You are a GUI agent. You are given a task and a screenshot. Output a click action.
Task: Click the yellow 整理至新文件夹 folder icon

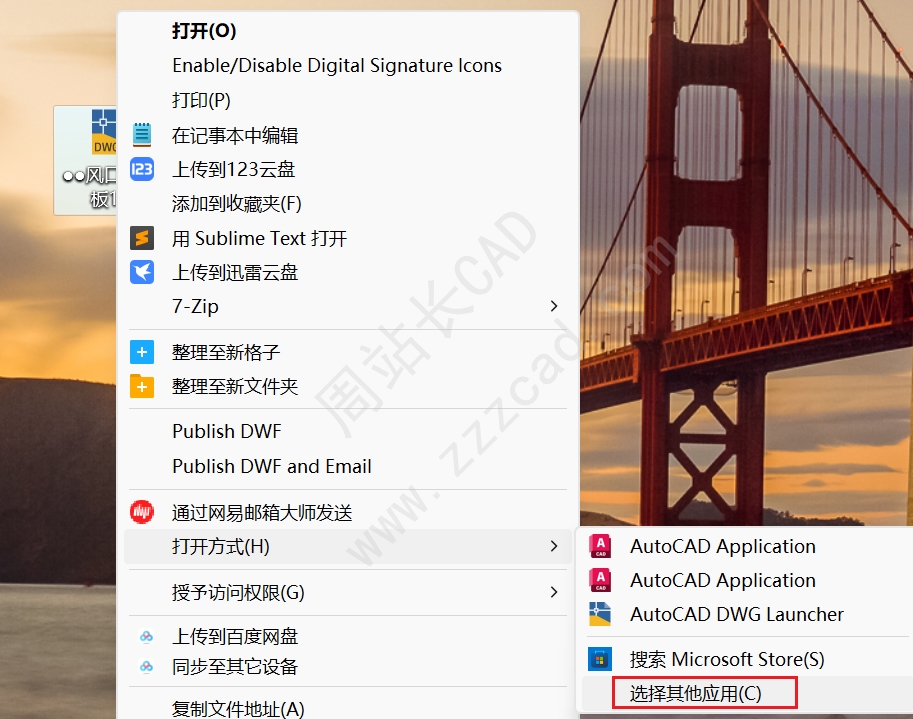142,386
